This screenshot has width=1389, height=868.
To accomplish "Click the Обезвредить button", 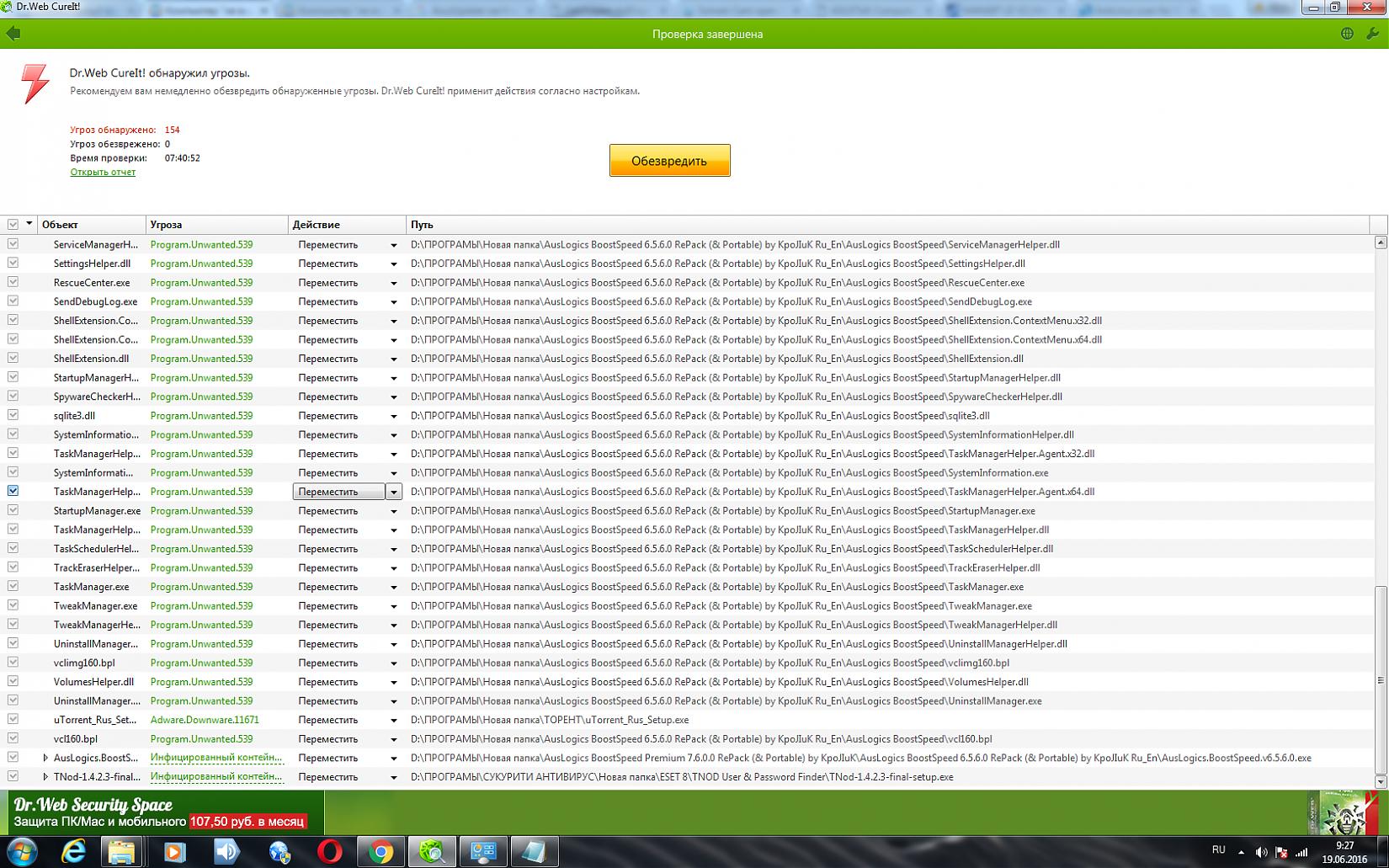I will (x=669, y=161).
